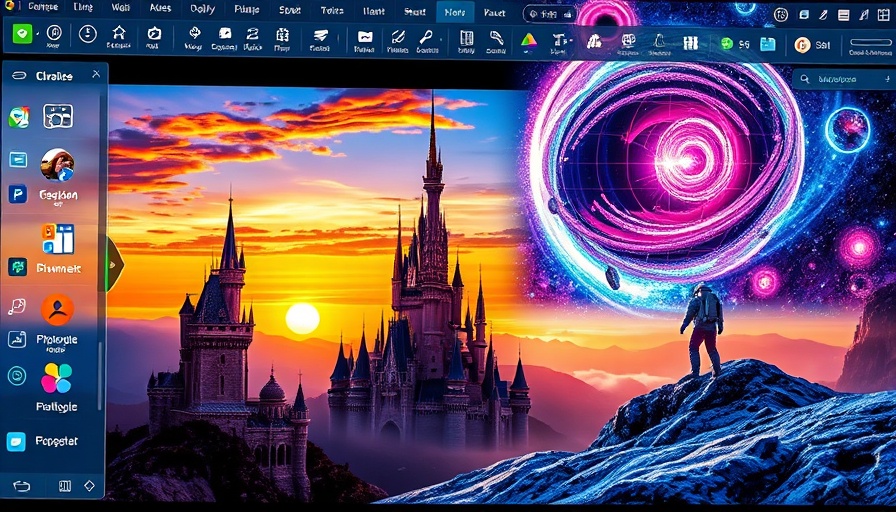Click the round circle icon at top right
The image size is (896, 512).
click(x=781, y=15)
